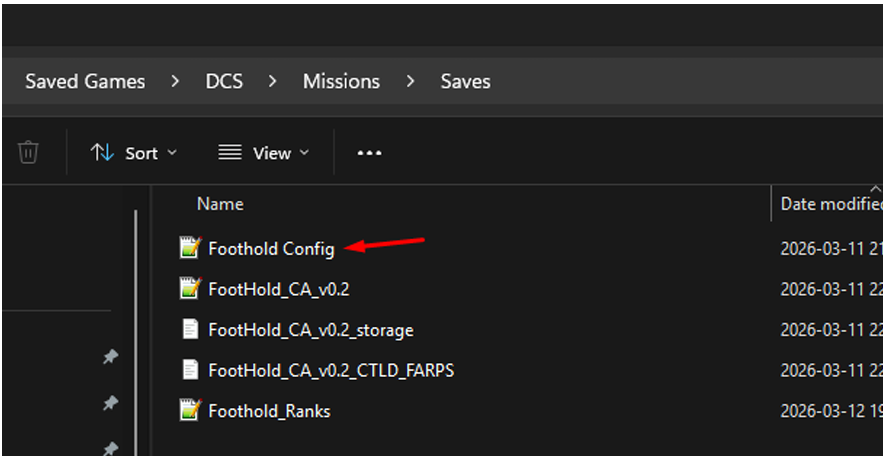The image size is (883, 456).
Task: Click the Foothold Config file icon
Action: [190, 248]
